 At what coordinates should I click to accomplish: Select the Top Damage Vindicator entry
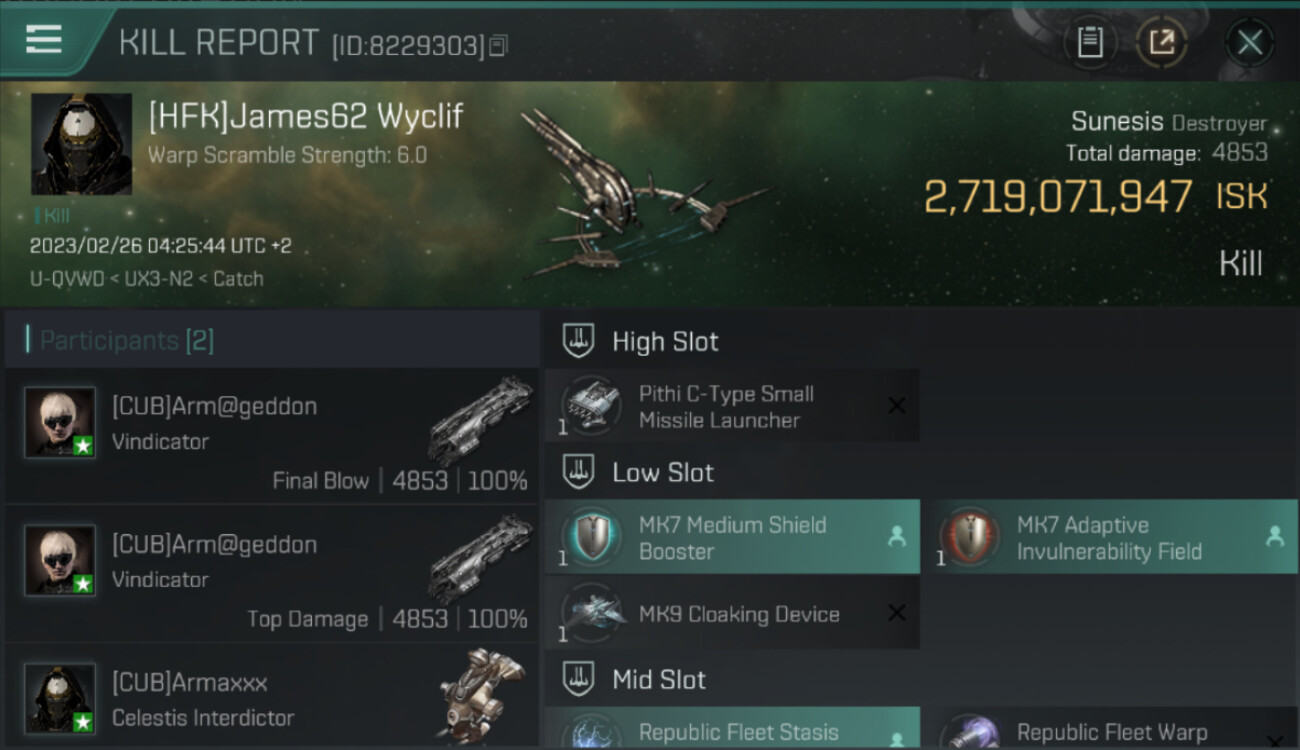click(272, 574)
